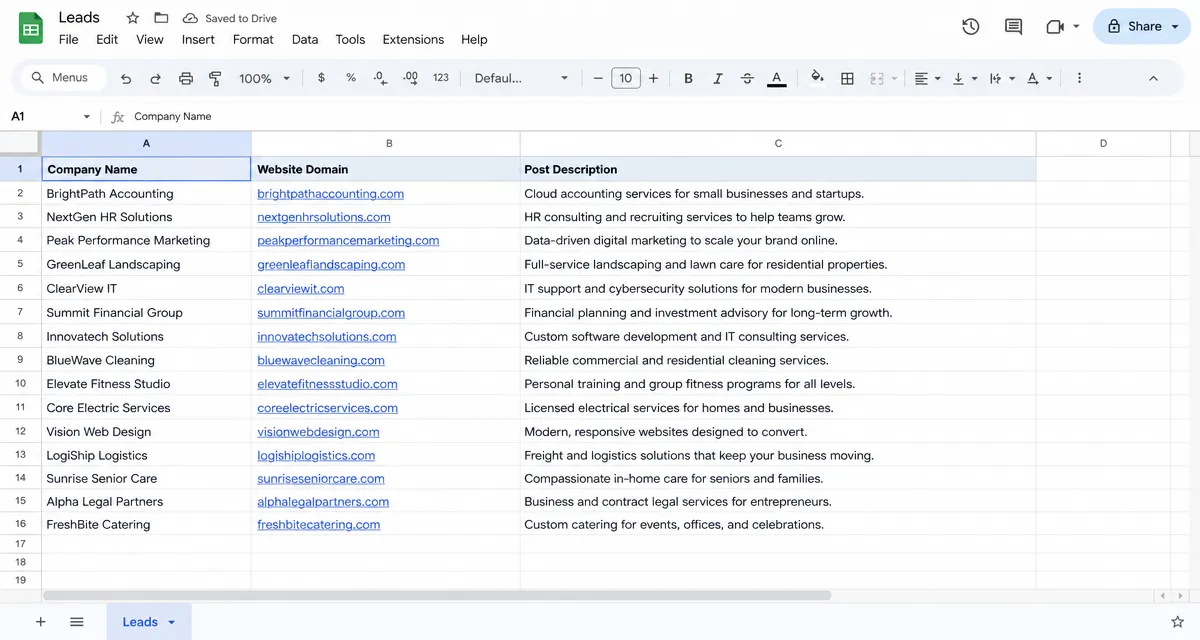This screenshot has width=1200, height=640.
Task: Open the View menu
Action: pos(150,40)
